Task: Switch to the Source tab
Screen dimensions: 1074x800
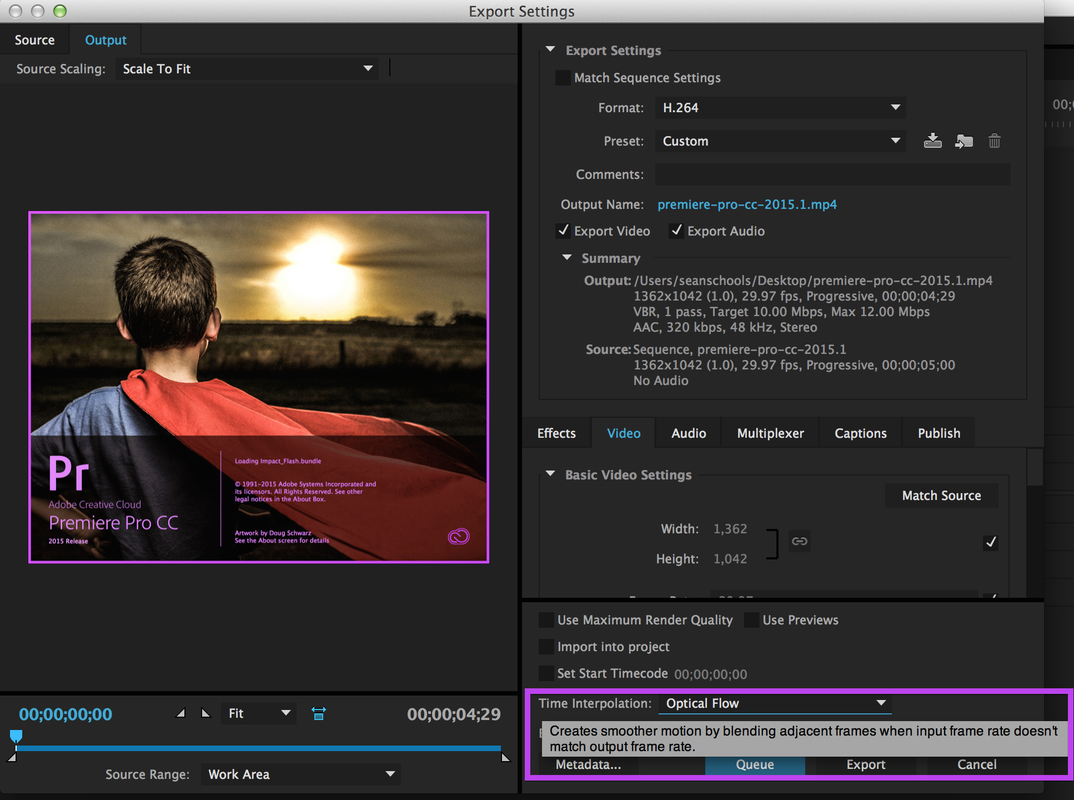Action: pyautogui.click(x=34, y=40)
